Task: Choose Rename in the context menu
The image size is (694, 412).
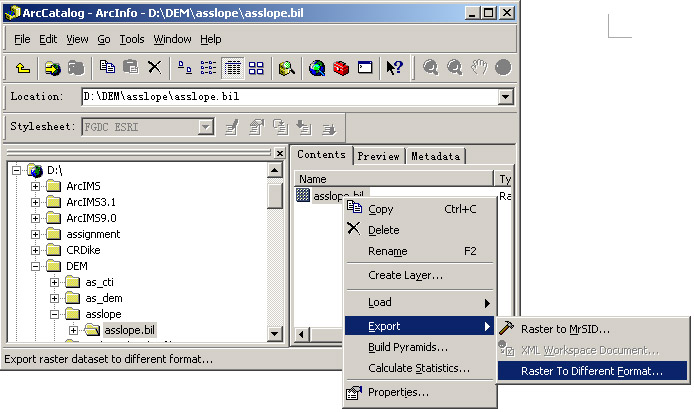Action: (420, 251)
